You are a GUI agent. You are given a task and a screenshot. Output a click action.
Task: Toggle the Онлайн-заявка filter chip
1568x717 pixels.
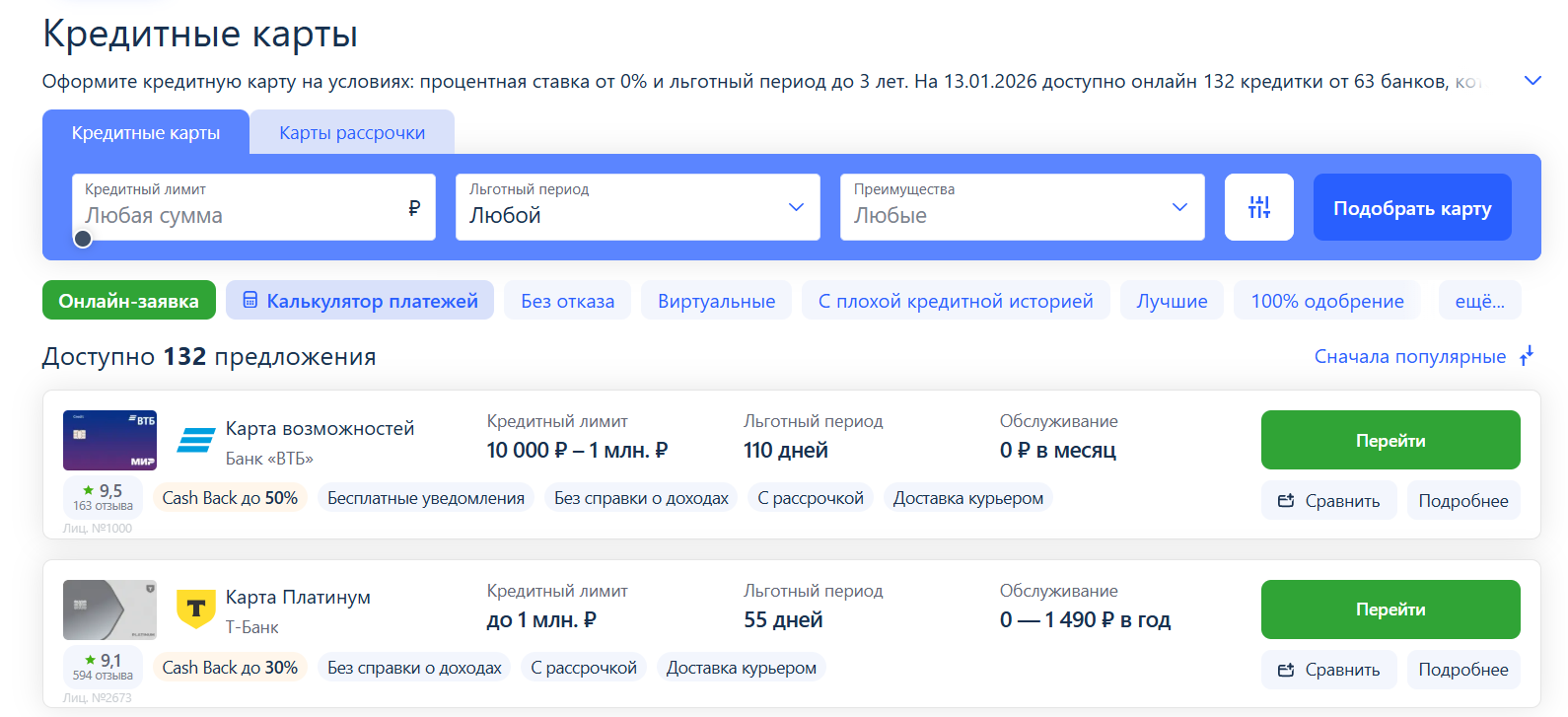(x=128, y=301)
